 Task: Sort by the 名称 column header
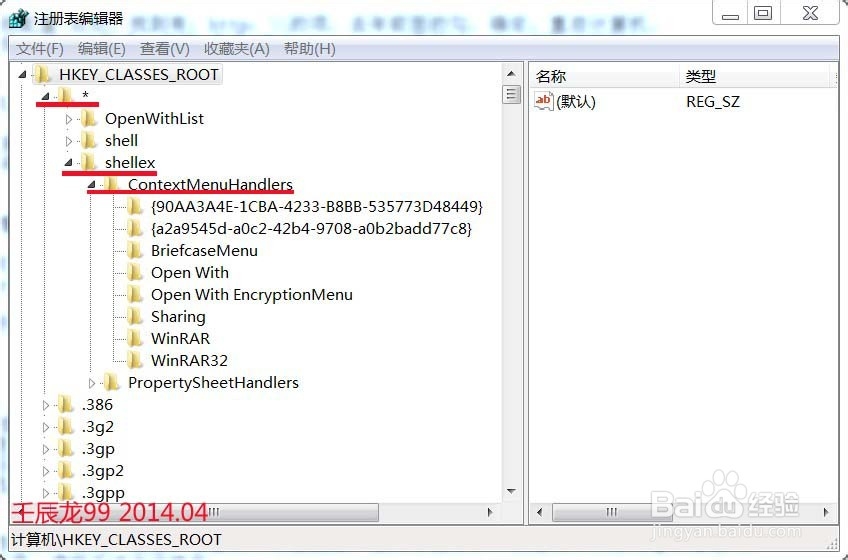point(605,76)
